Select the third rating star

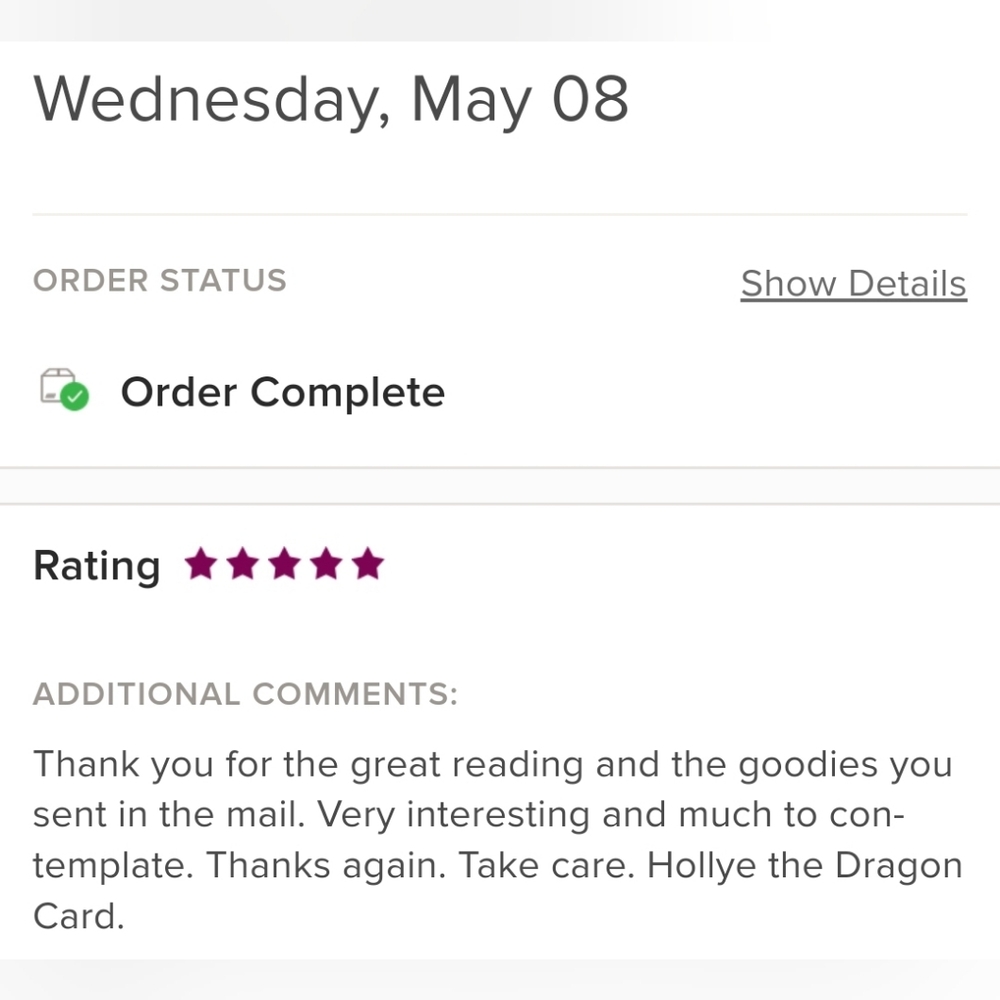pyautogui.click(x=285, y=565)
